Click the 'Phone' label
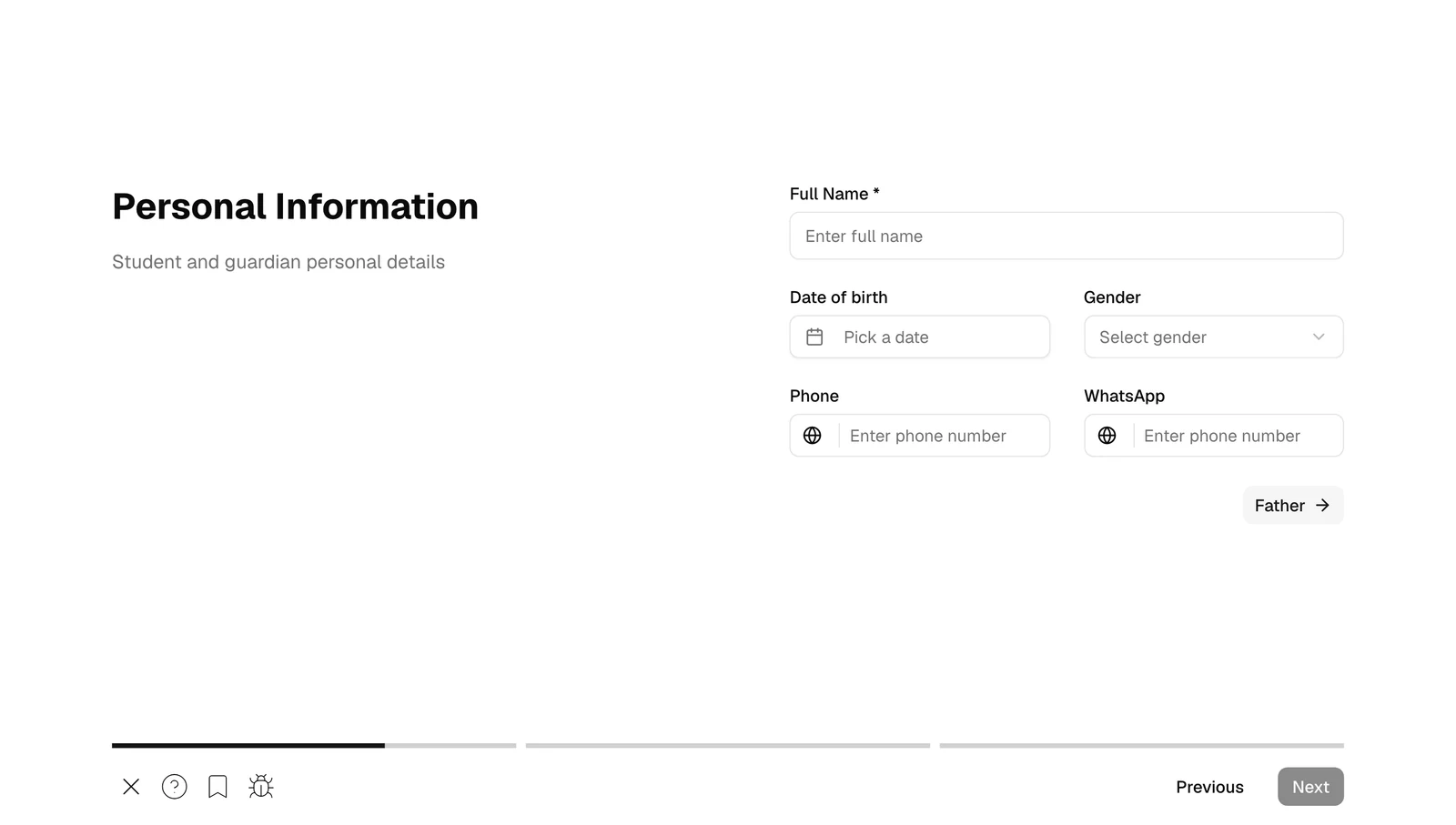 click(814, 396)
